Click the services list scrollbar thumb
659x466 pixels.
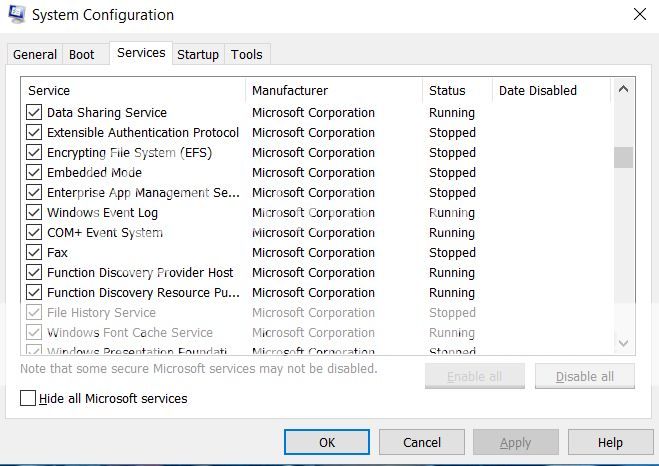click(624, 157)
